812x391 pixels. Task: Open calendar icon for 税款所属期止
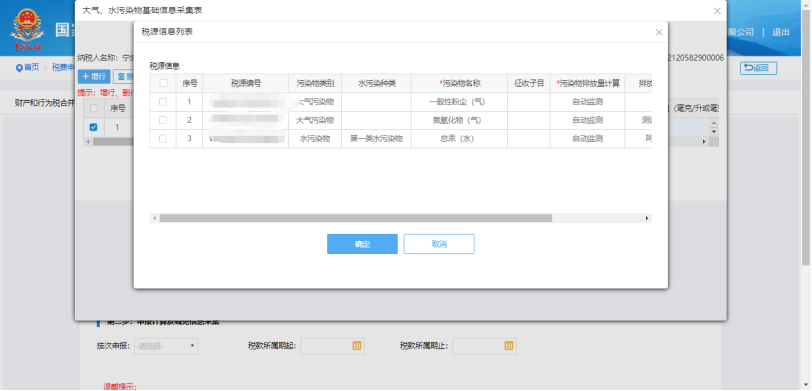coord(509,345)
